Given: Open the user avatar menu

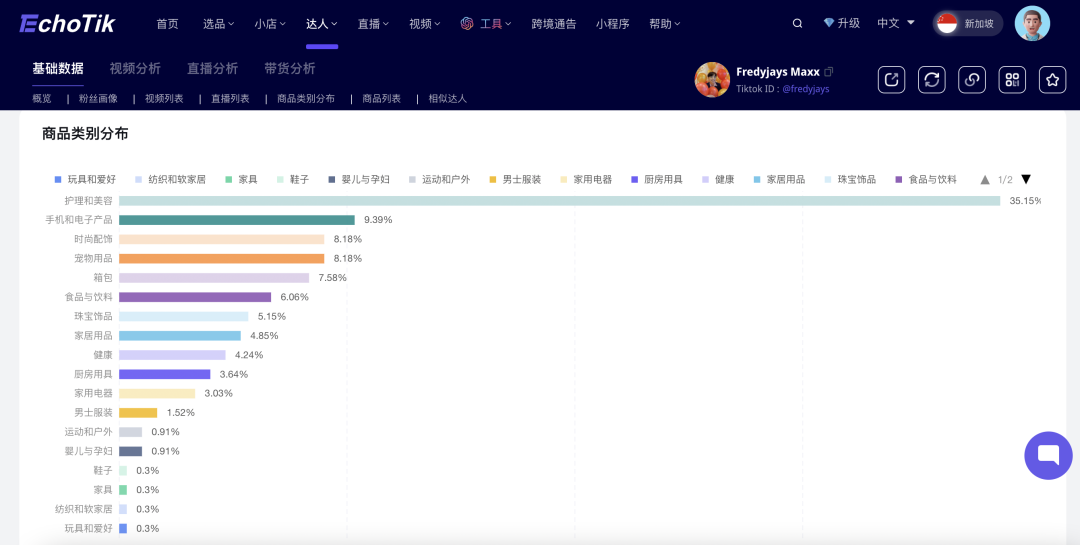Looking at the screenshot, I should pos(1032,23).
